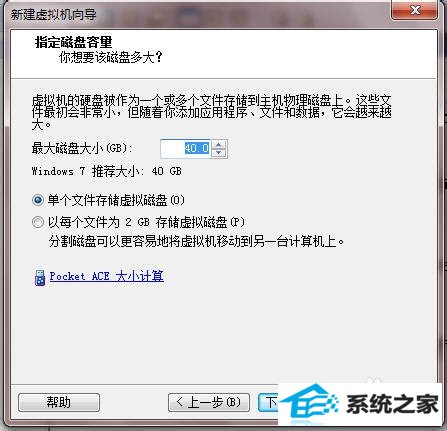Image resolution: width=447 pixels, height=431 pixels.
Task: Click the Pocket ACE USB device icon
Action: click(x=40, y=277)
